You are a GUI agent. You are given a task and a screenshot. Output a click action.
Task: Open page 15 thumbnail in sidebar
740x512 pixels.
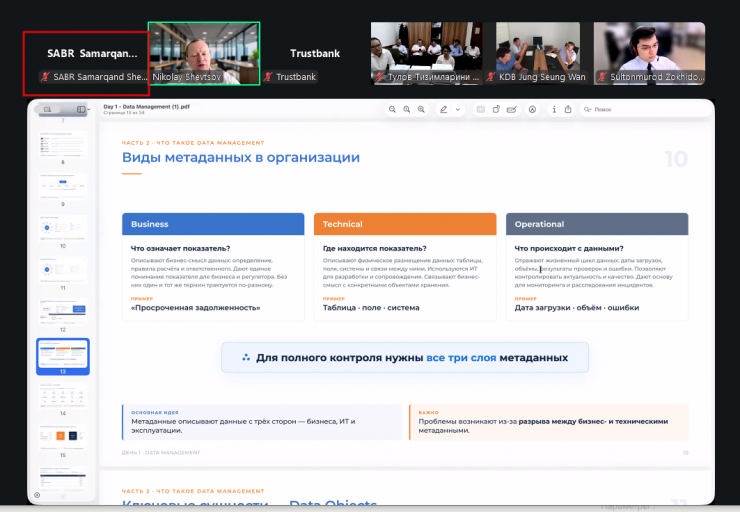(63, 437)
